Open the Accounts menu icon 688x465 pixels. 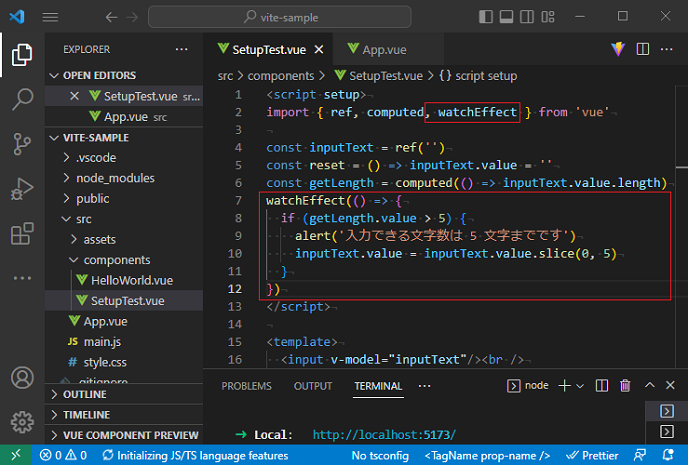tap(22, 379)
